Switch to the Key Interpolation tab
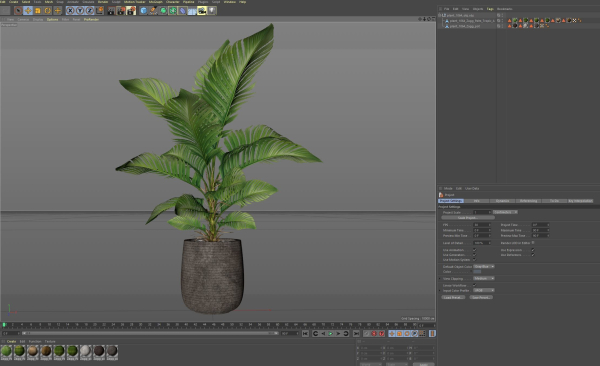 pyautogui.click(x=580, y=201)
